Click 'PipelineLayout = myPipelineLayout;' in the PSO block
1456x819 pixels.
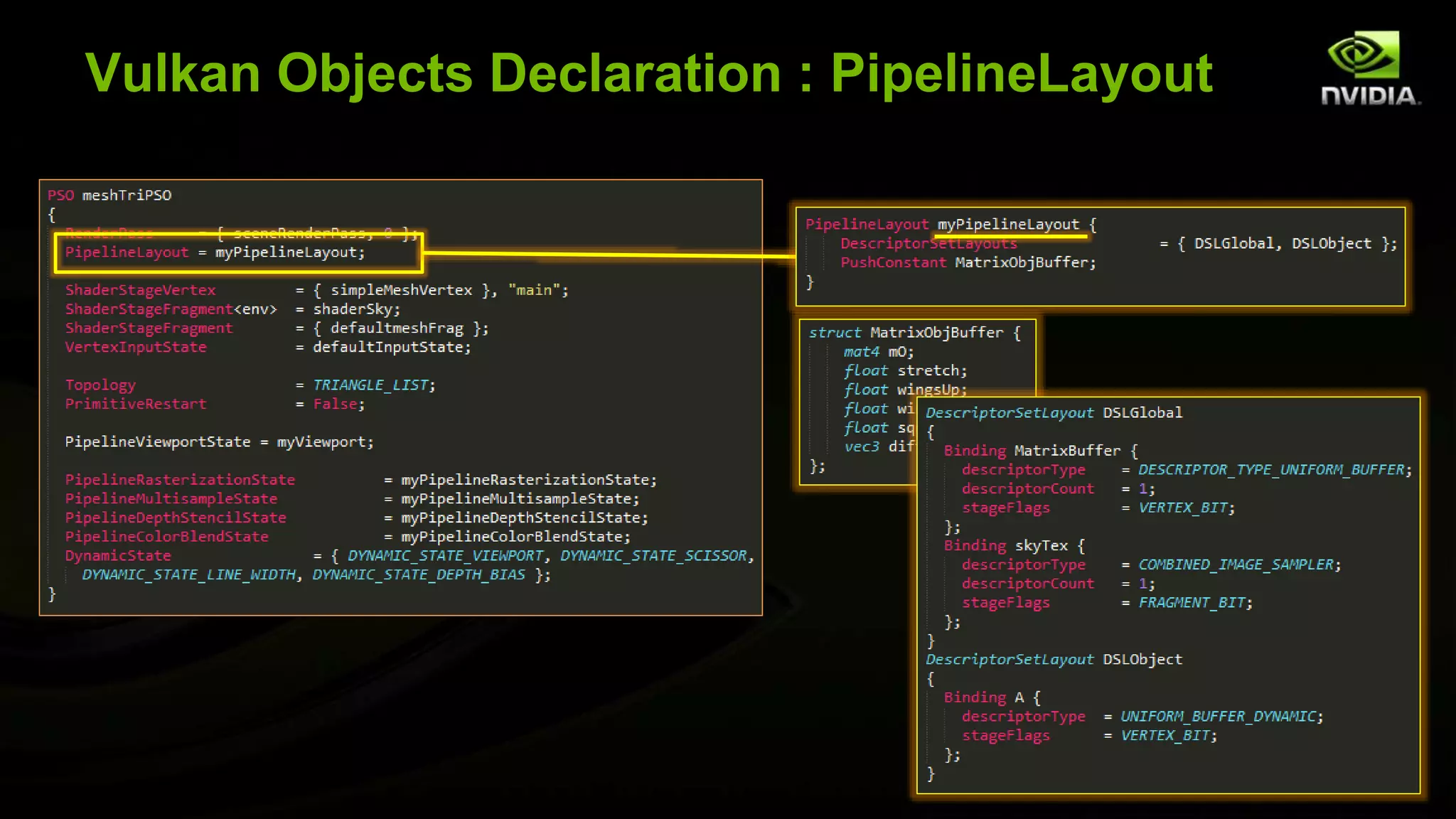(x=215, y=252)
